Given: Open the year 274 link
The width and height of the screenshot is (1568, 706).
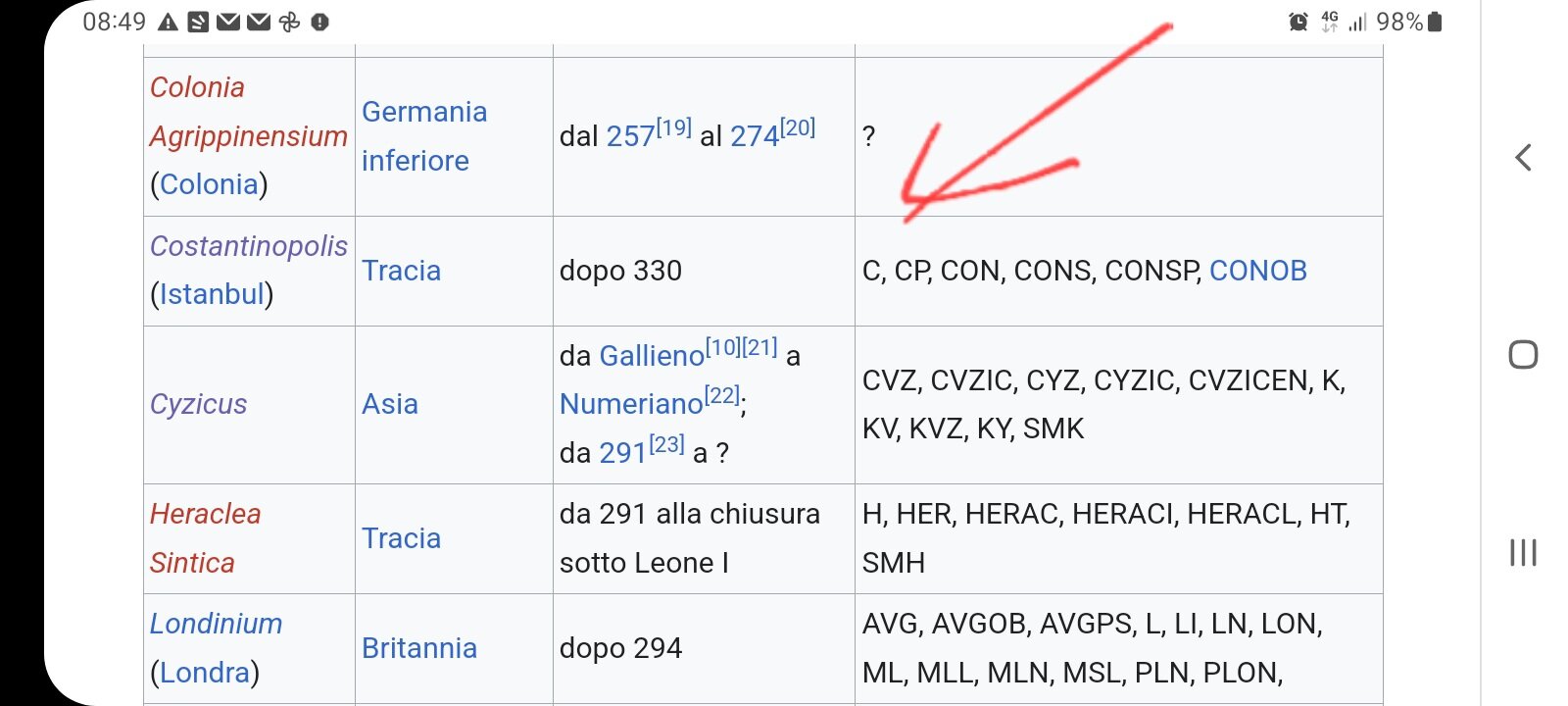Looking at the screenshot, I should coord(755,136).
